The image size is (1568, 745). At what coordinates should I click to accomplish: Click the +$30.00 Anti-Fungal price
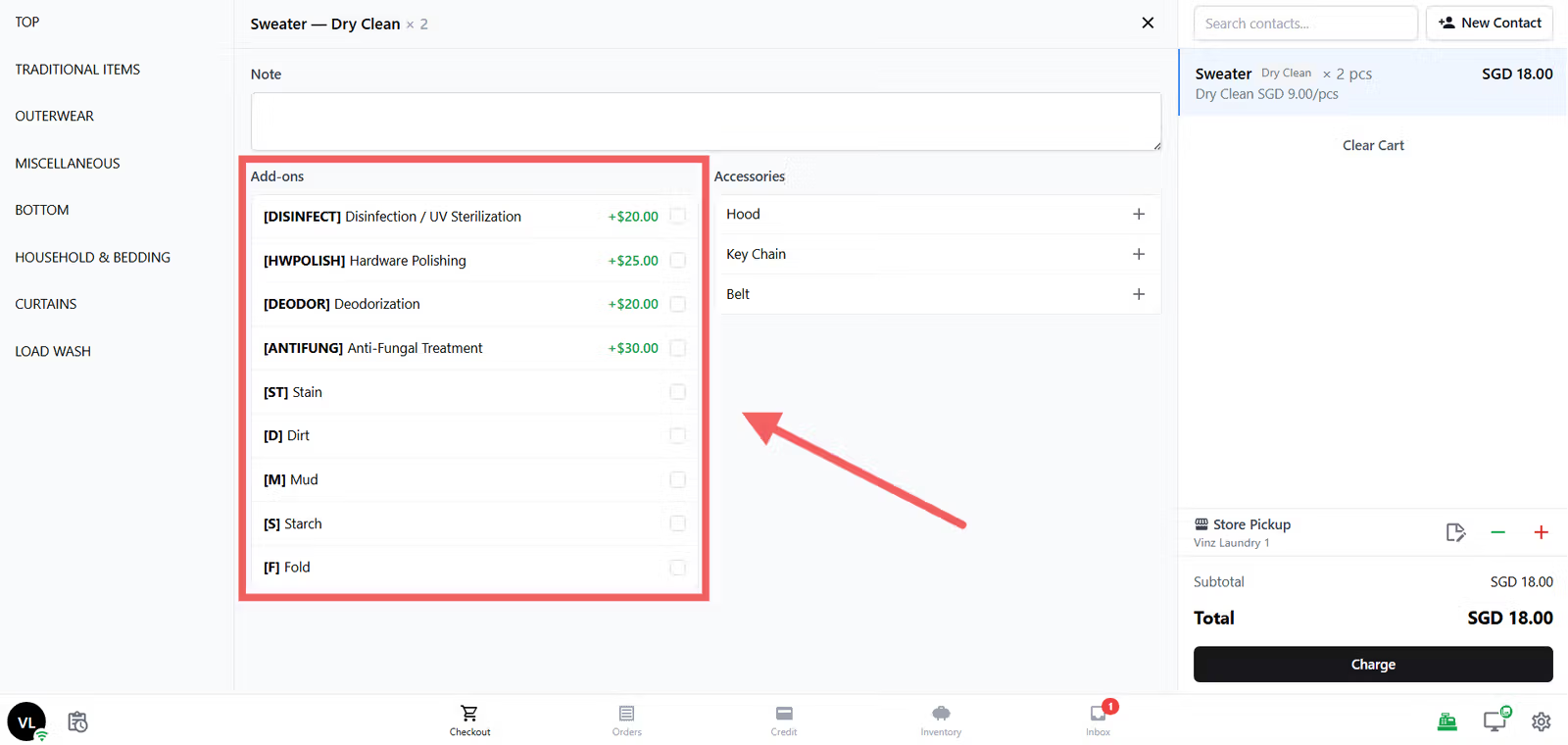coord(633,348)
